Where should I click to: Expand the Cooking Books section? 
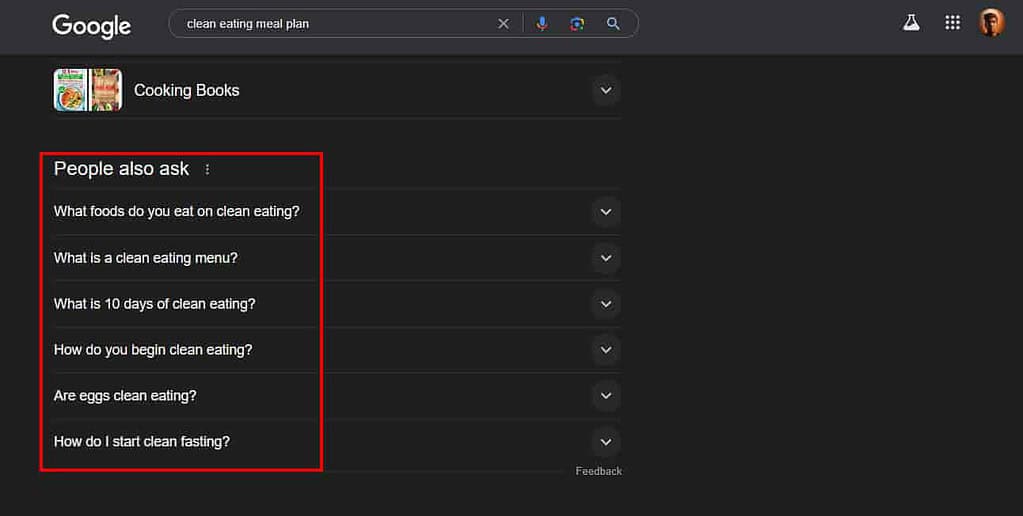tap(605, 90)
